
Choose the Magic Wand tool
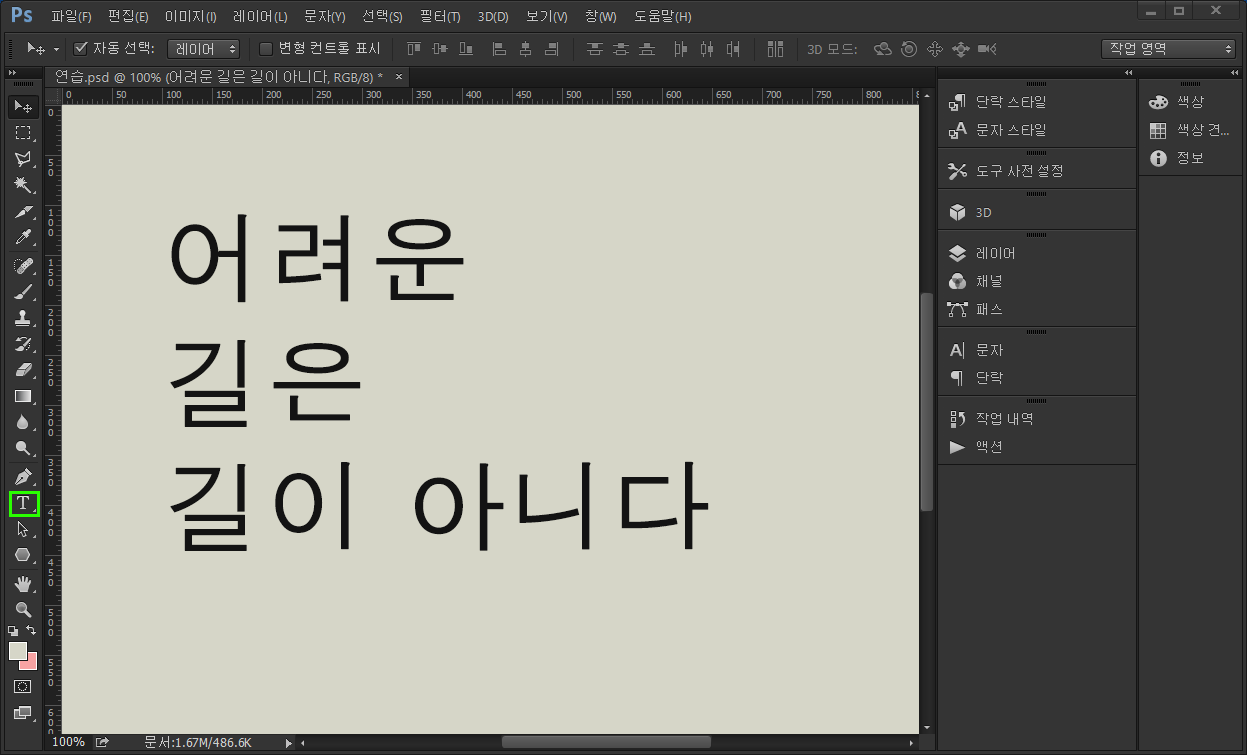22,185
